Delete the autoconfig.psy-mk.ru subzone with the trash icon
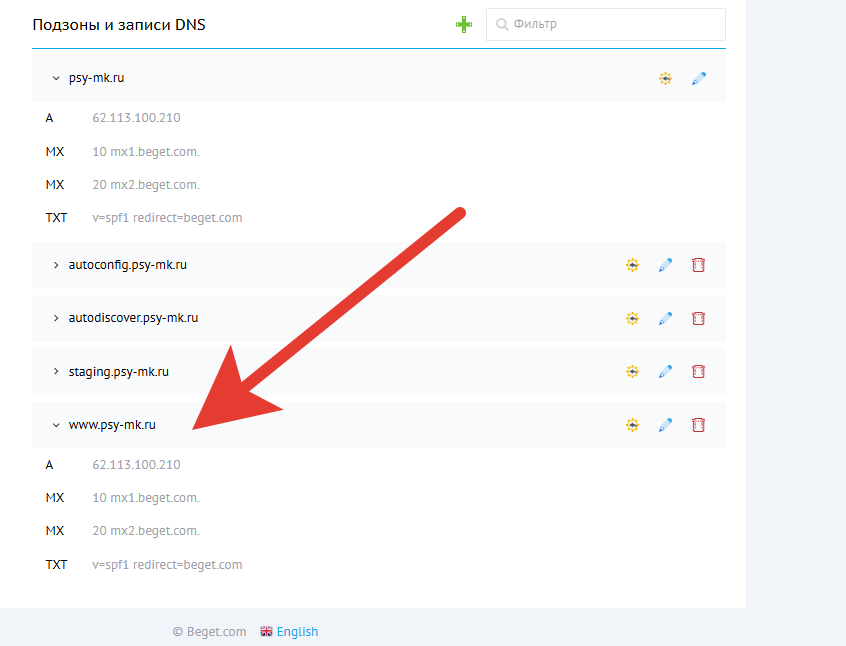 [698, 265]
